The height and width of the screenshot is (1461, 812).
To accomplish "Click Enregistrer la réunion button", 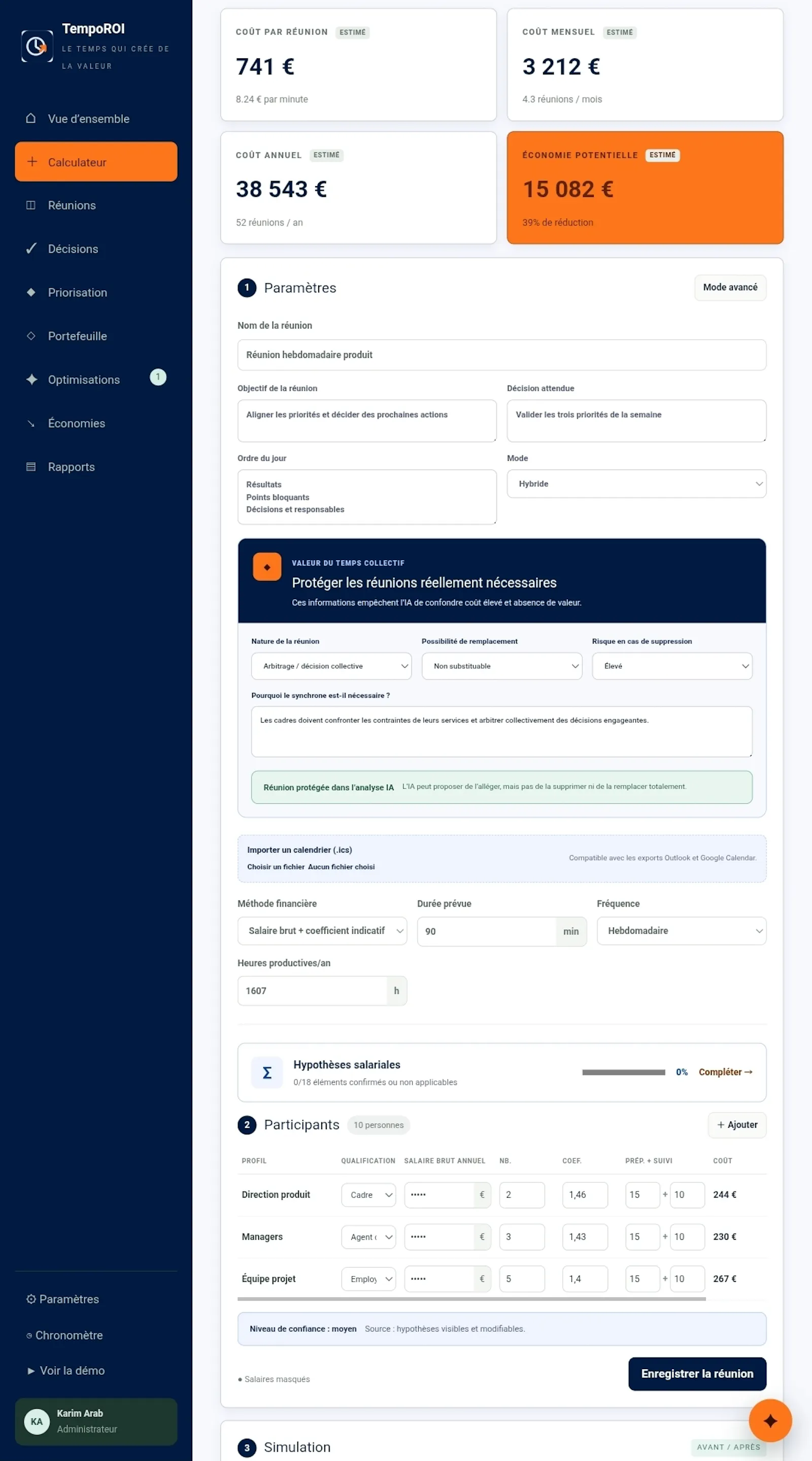I will (x=697, y=1374).
